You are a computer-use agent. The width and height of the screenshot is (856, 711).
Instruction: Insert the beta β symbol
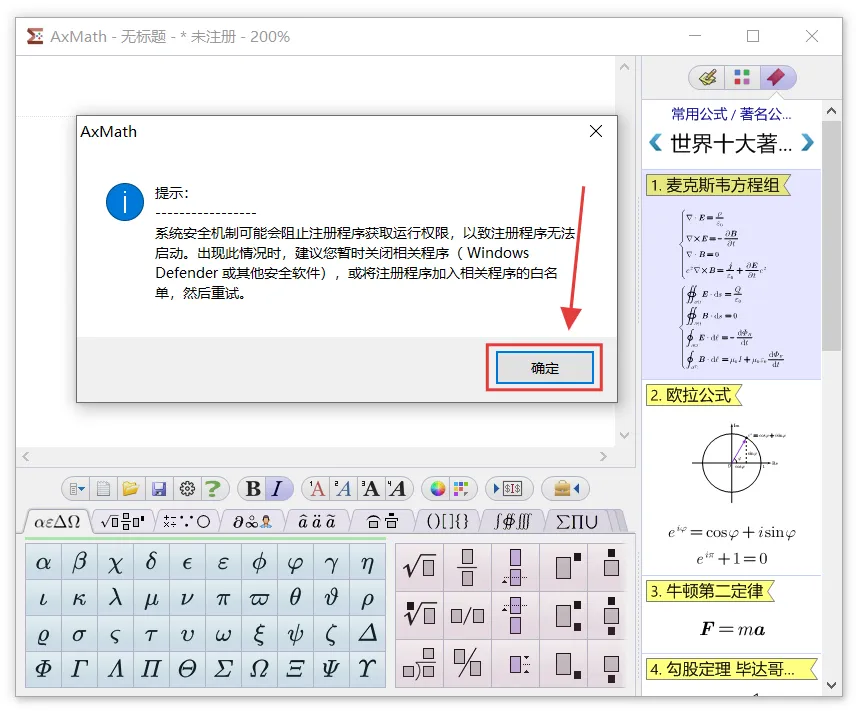[79, 562]
